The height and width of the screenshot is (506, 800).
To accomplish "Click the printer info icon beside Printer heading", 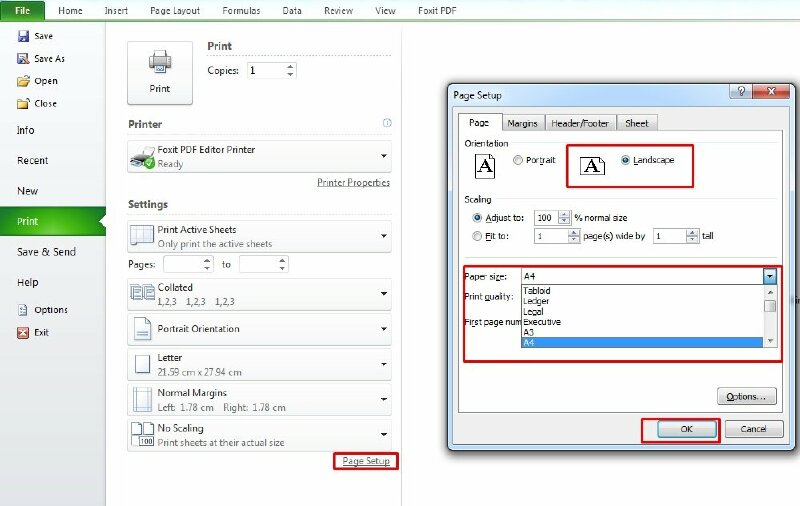I will click(x=387, y=123).
